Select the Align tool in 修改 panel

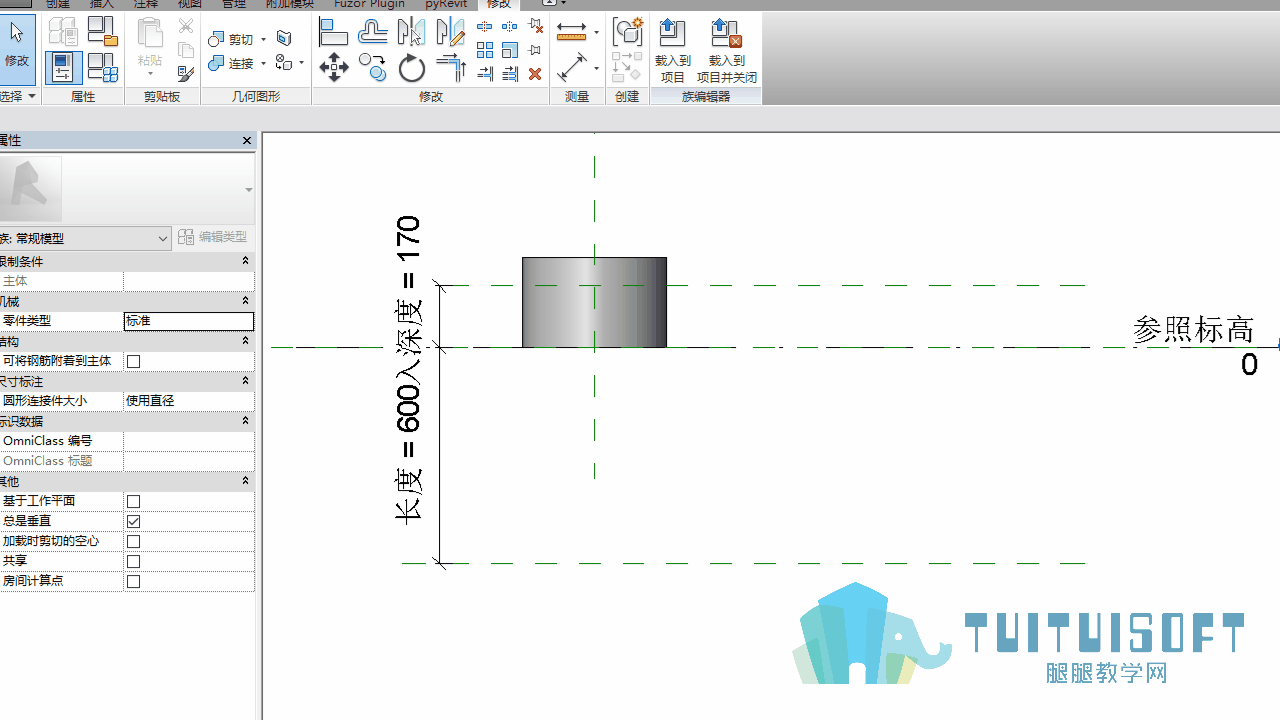click(x=333, y=33)
